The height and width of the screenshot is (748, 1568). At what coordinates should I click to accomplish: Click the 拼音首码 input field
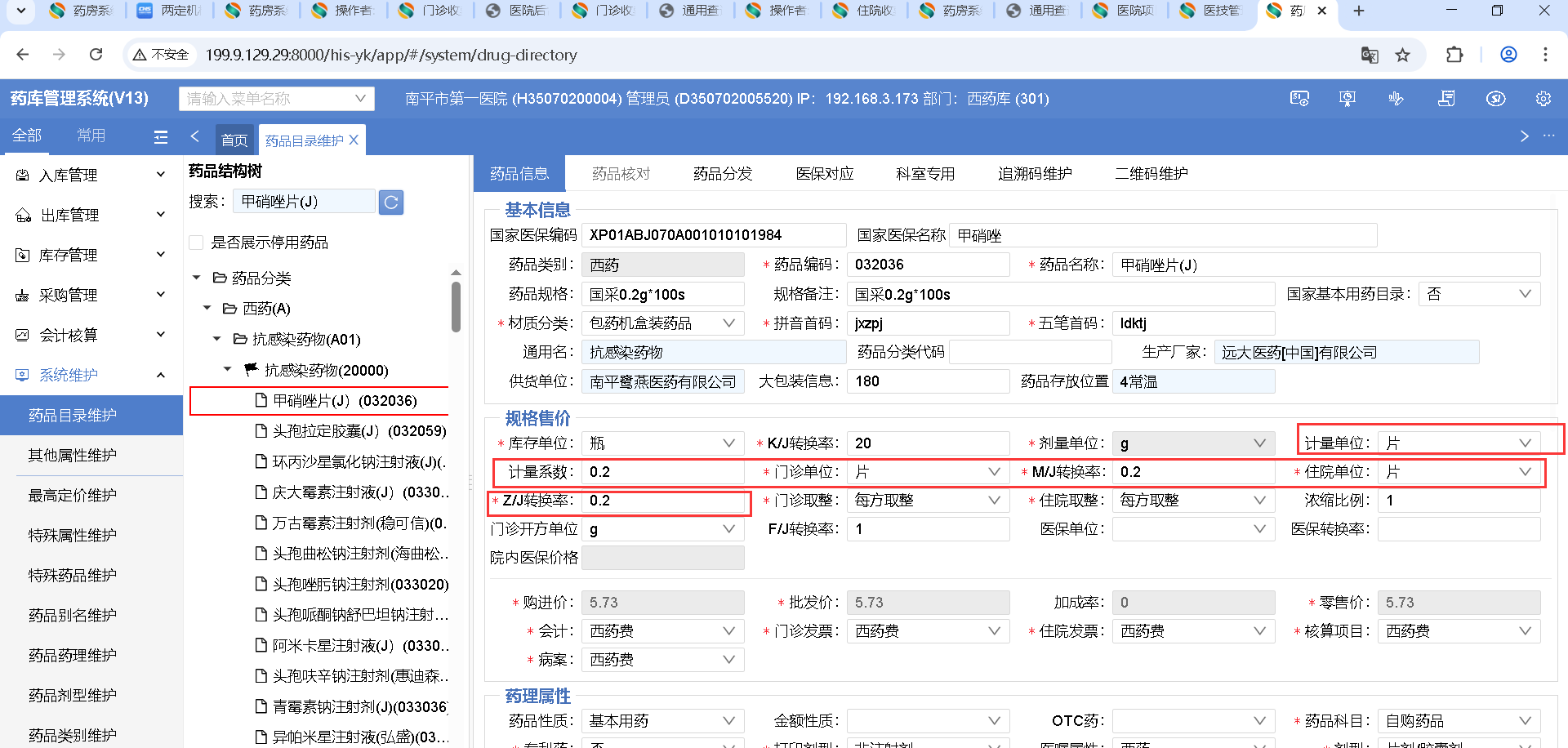(x=929, y=323)
